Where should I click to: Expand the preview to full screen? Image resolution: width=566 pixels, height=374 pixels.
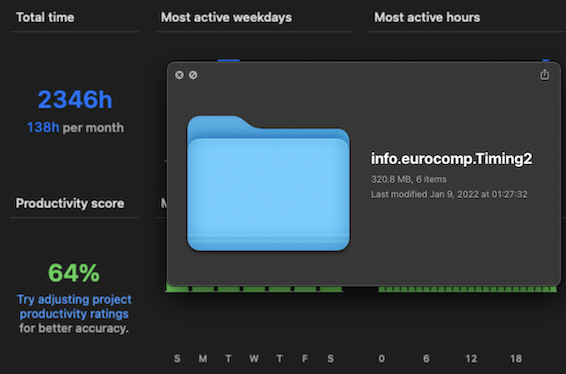tap(193, 75)
